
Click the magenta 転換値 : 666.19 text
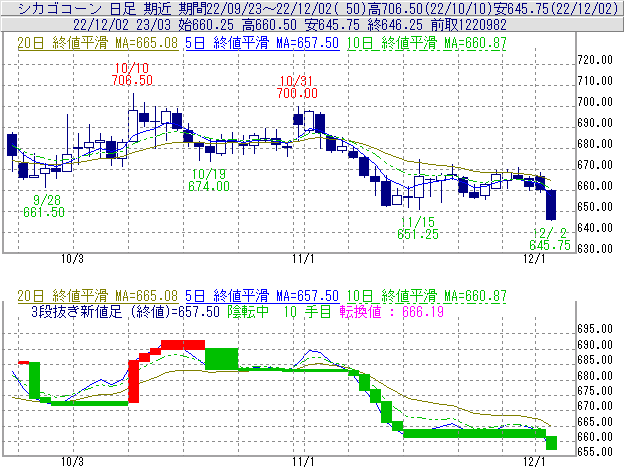click(392, 311)
